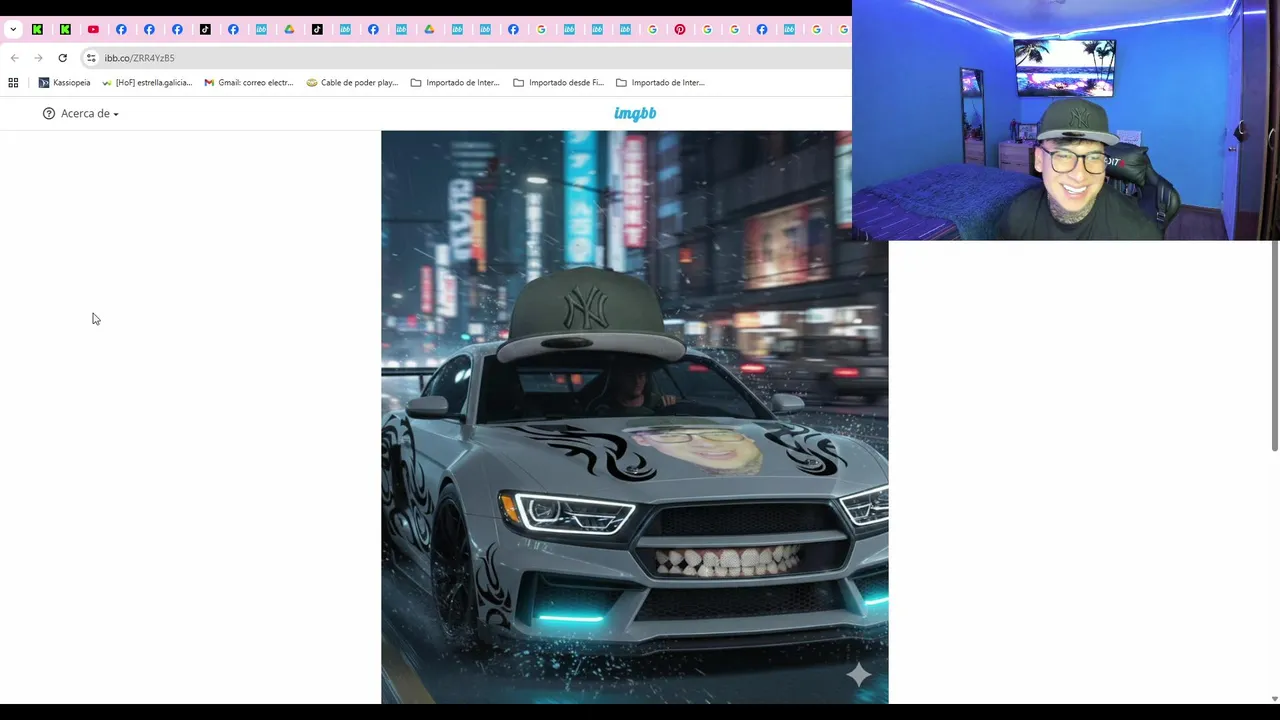The image size is (1280, 720).
Task: Open the Gmail: correo electr... bookmark
Action: click(249, 83)
